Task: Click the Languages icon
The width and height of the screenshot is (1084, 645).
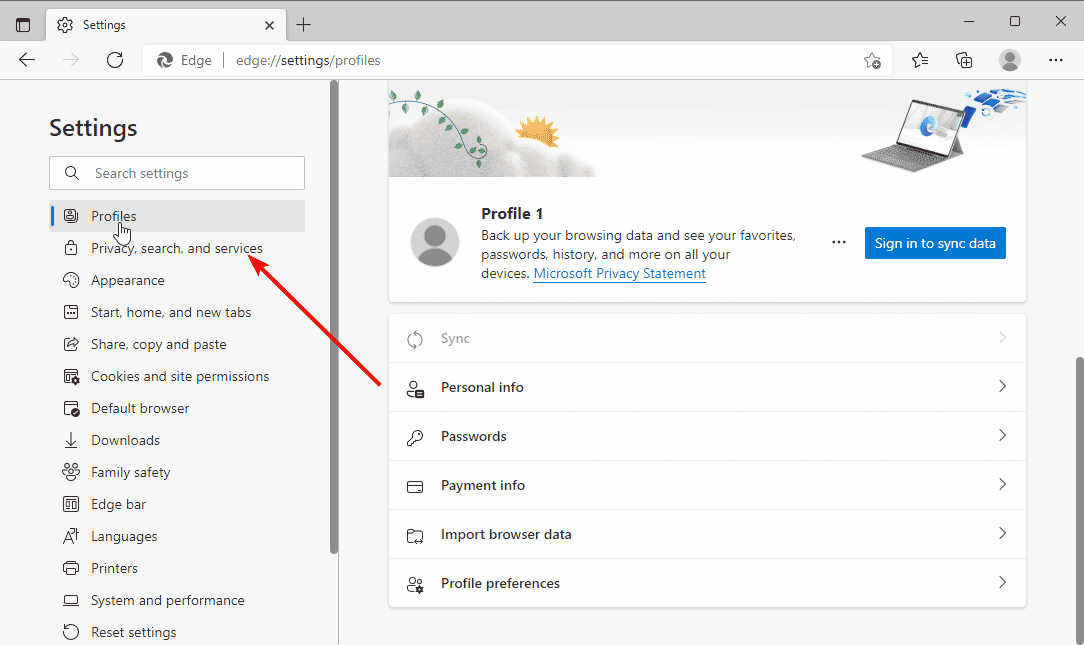Action: pos(71,536)
